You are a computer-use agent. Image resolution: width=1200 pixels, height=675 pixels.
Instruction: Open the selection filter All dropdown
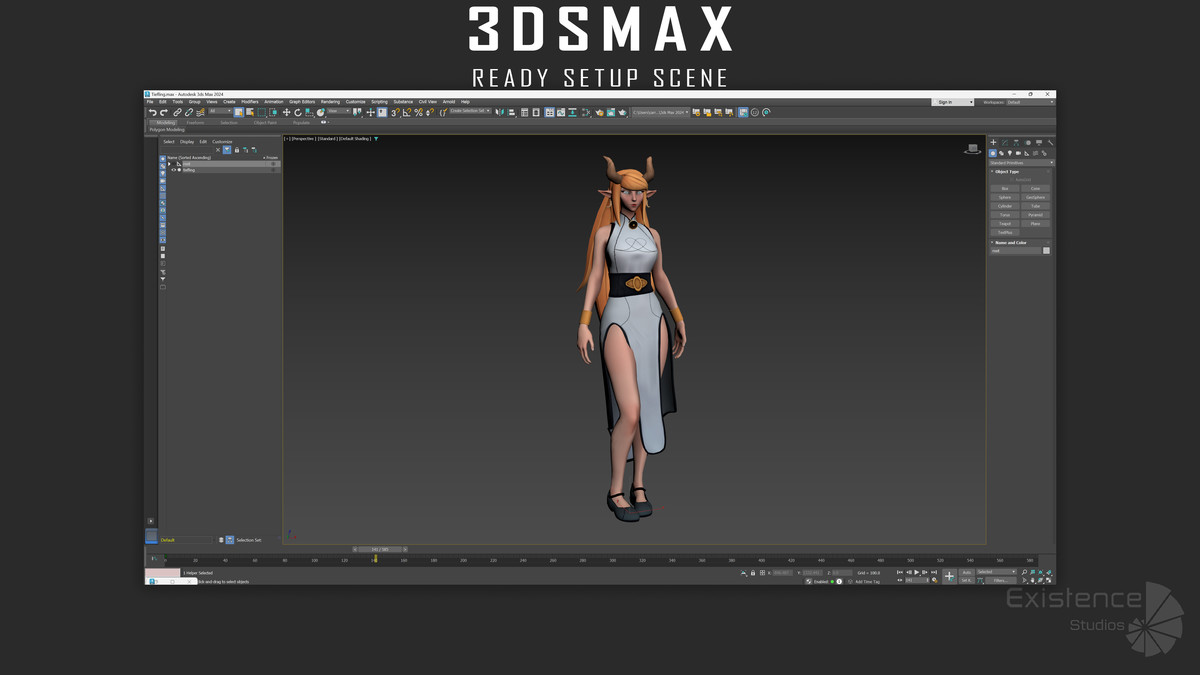(x=220, y=112)
